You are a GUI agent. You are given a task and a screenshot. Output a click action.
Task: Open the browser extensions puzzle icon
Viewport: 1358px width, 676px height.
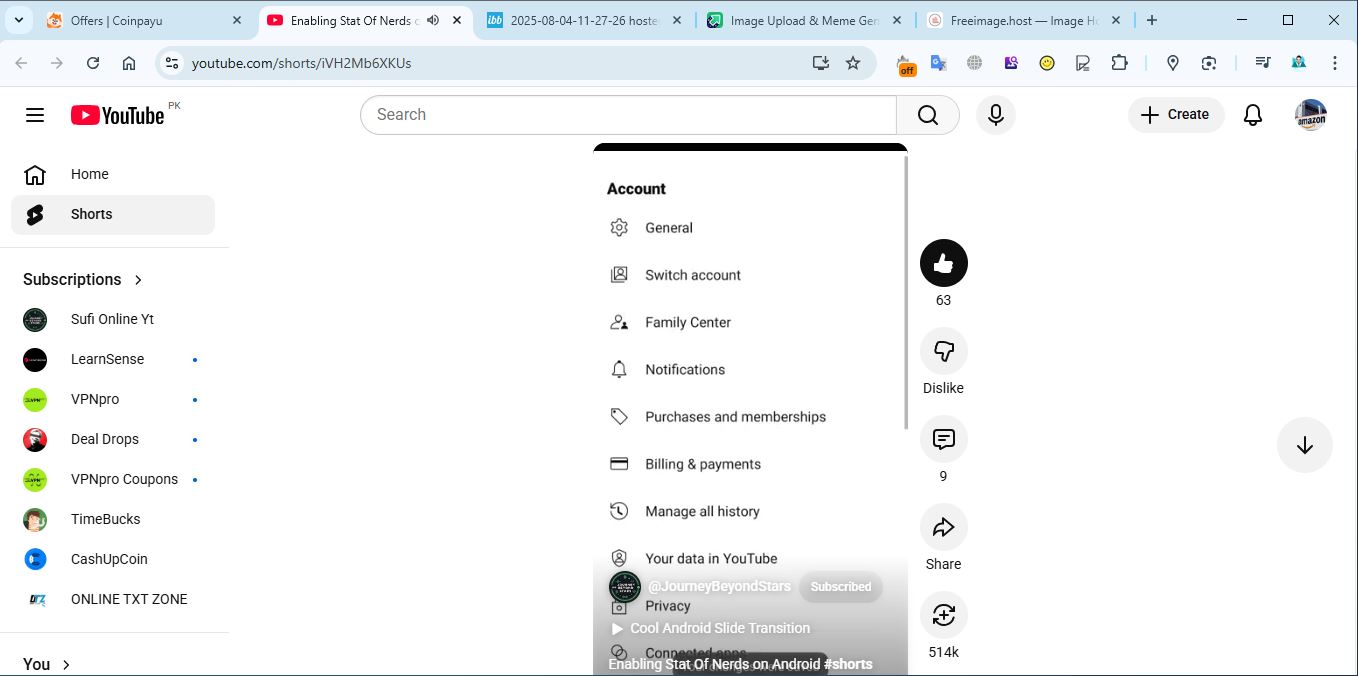click(x=1119, y=63)
